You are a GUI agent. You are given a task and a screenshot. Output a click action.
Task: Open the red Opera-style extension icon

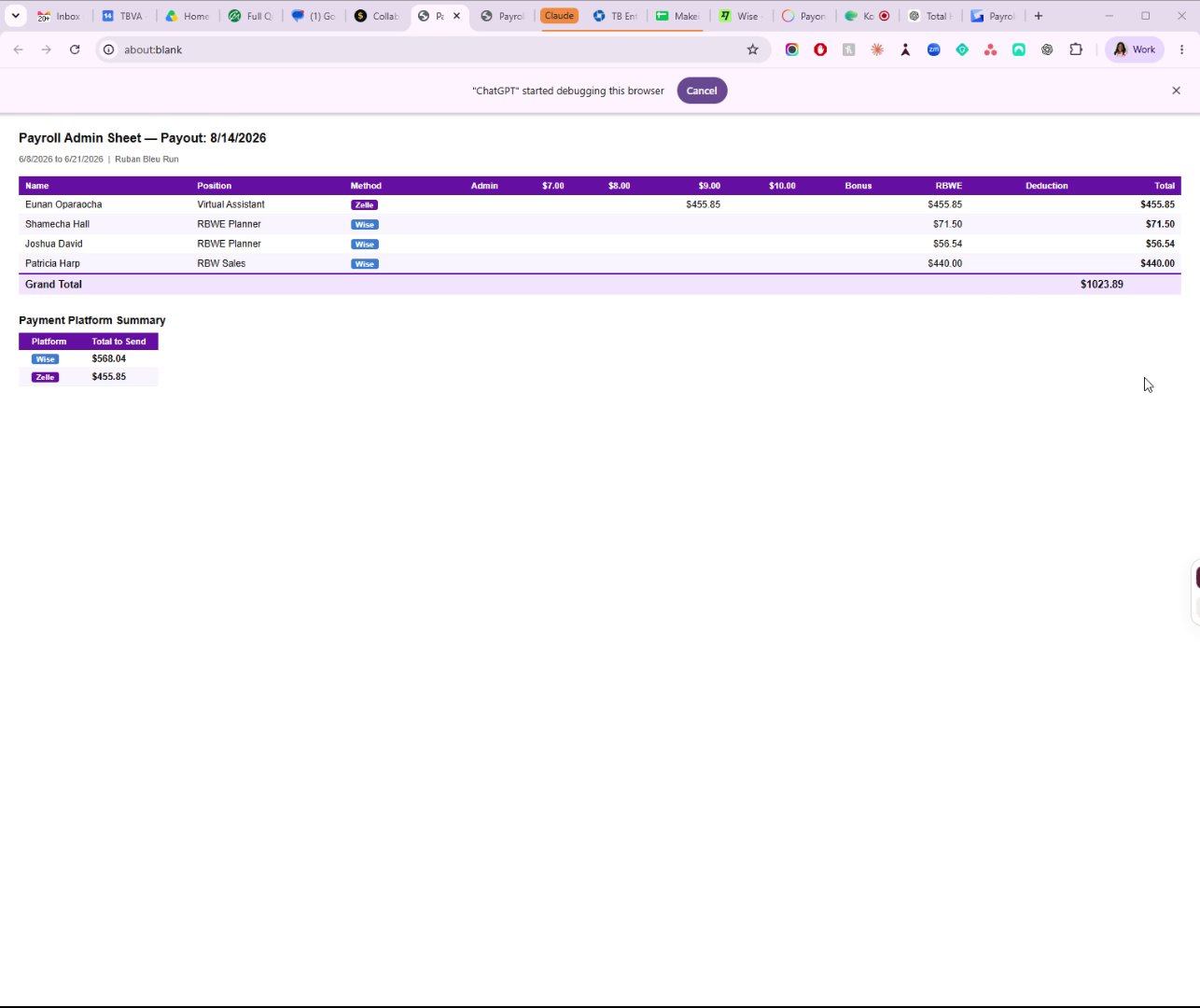(820, 49)
